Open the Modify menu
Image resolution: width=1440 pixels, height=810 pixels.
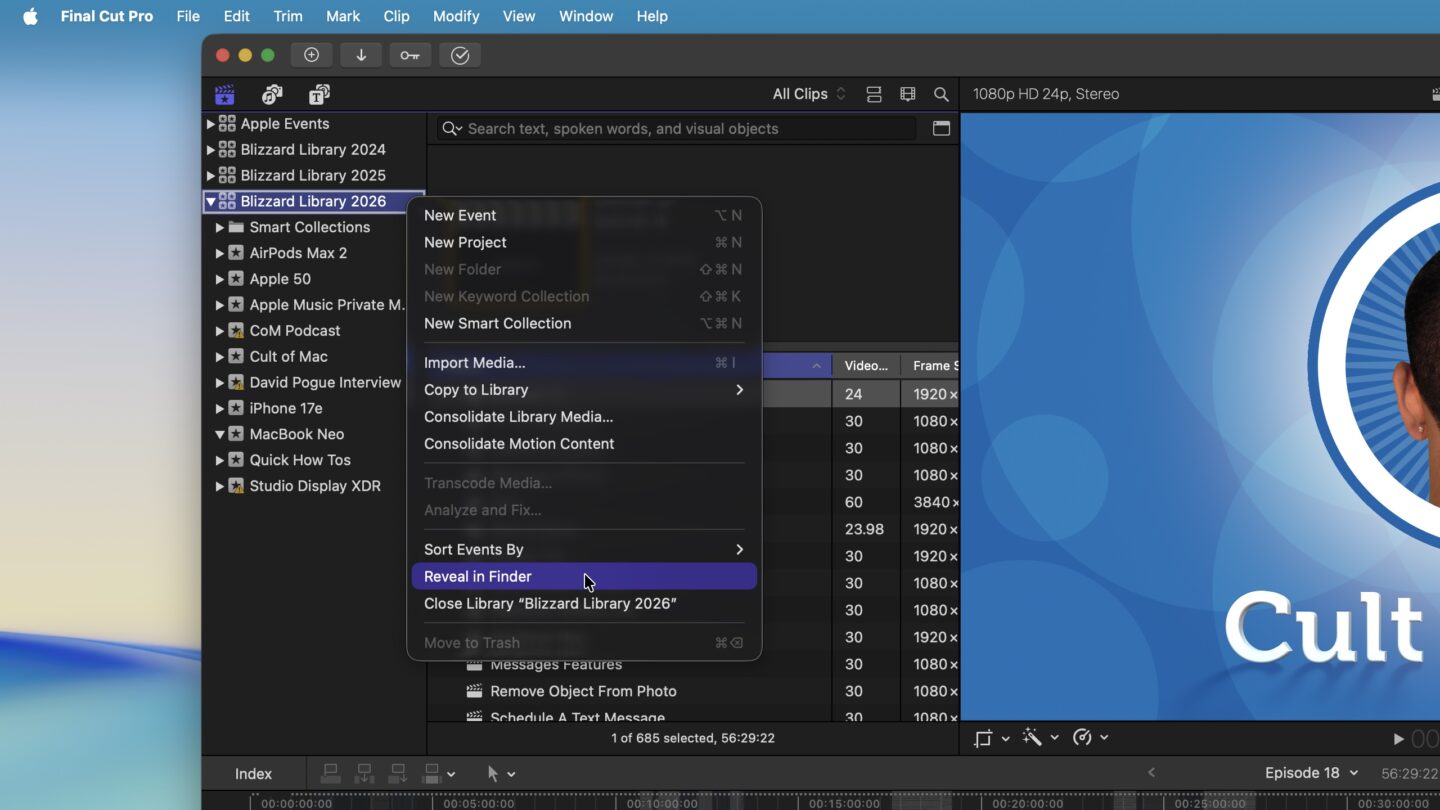pos(456,16)
